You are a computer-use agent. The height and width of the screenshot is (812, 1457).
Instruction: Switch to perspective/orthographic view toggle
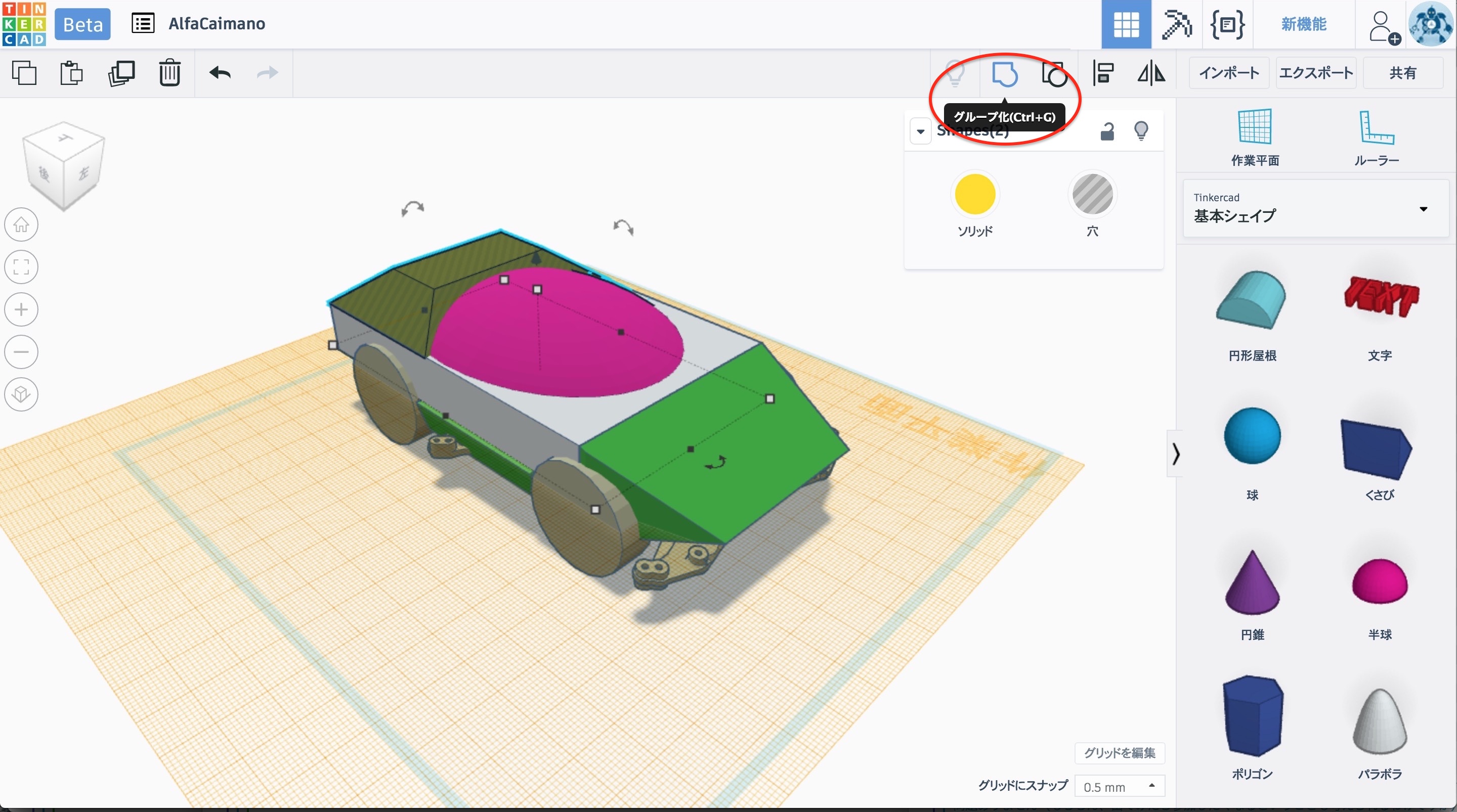pyautogui.click(x=21, y=394)
